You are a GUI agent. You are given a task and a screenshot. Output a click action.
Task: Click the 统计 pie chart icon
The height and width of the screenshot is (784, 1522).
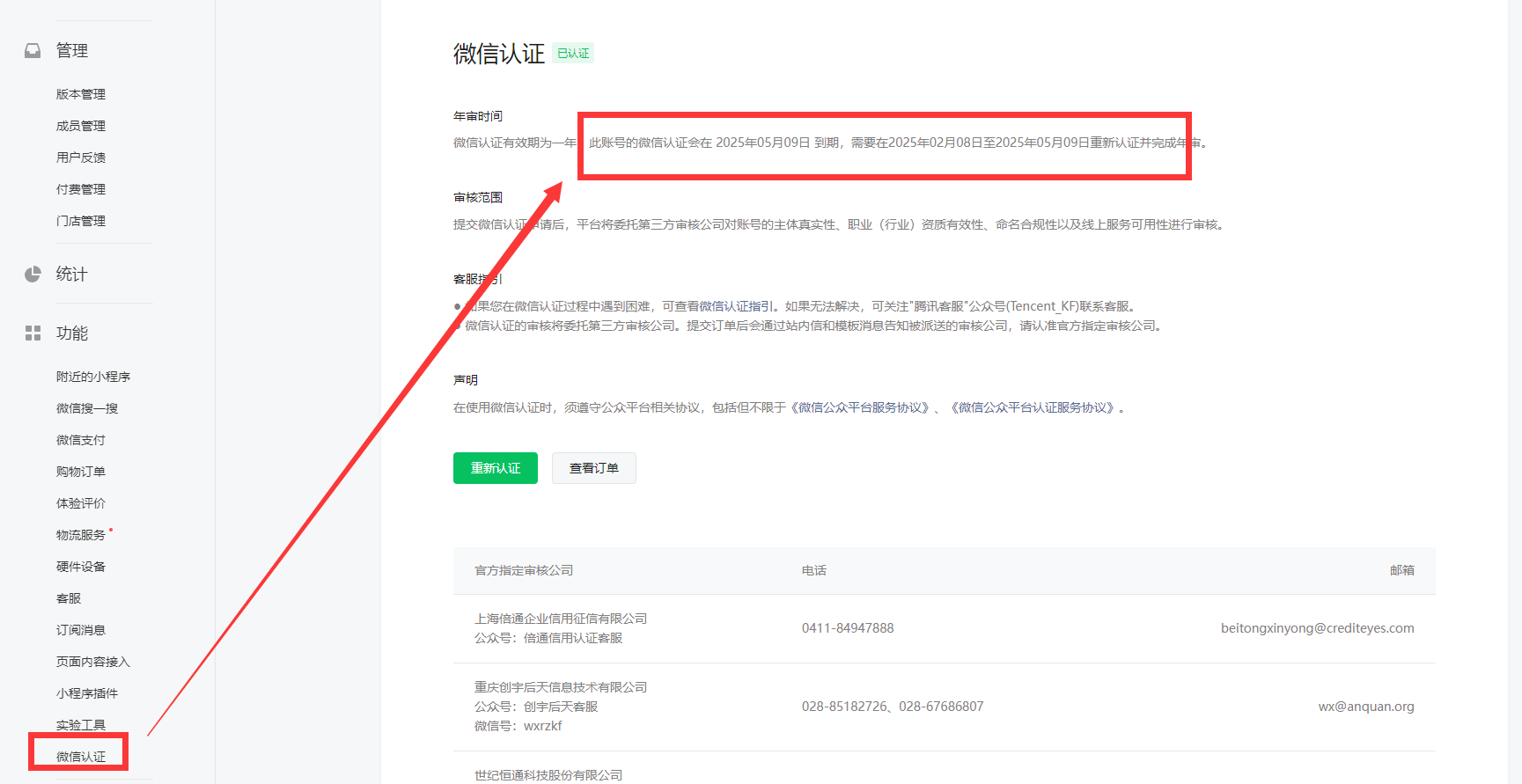point(33,275)
